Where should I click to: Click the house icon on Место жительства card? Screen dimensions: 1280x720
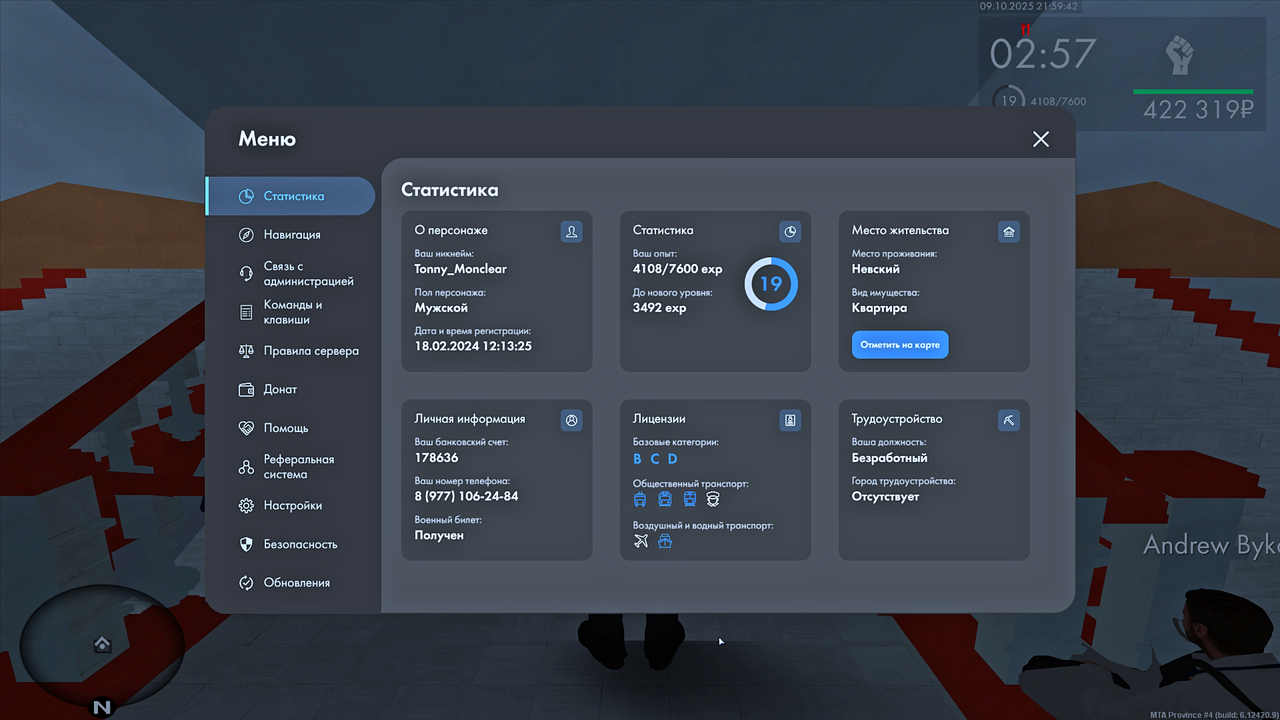tap(1009, 232)
